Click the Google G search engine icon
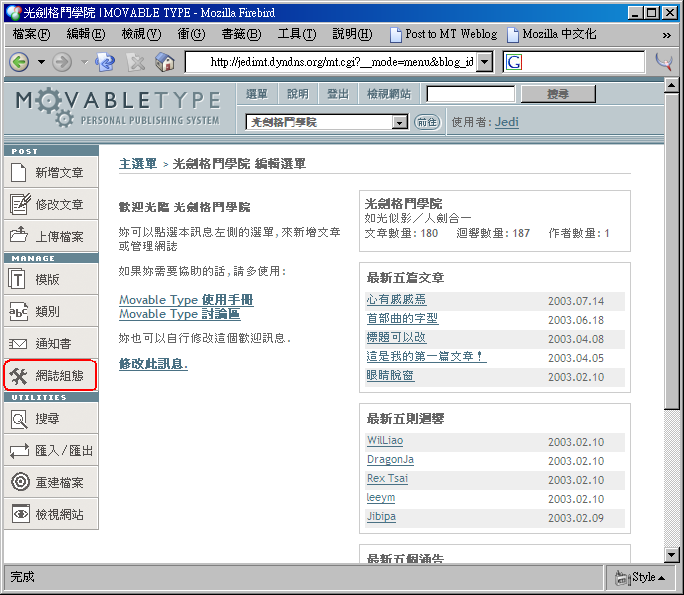Image resolution: width=684 pixels, height=595 pixels. click(514, 62)
